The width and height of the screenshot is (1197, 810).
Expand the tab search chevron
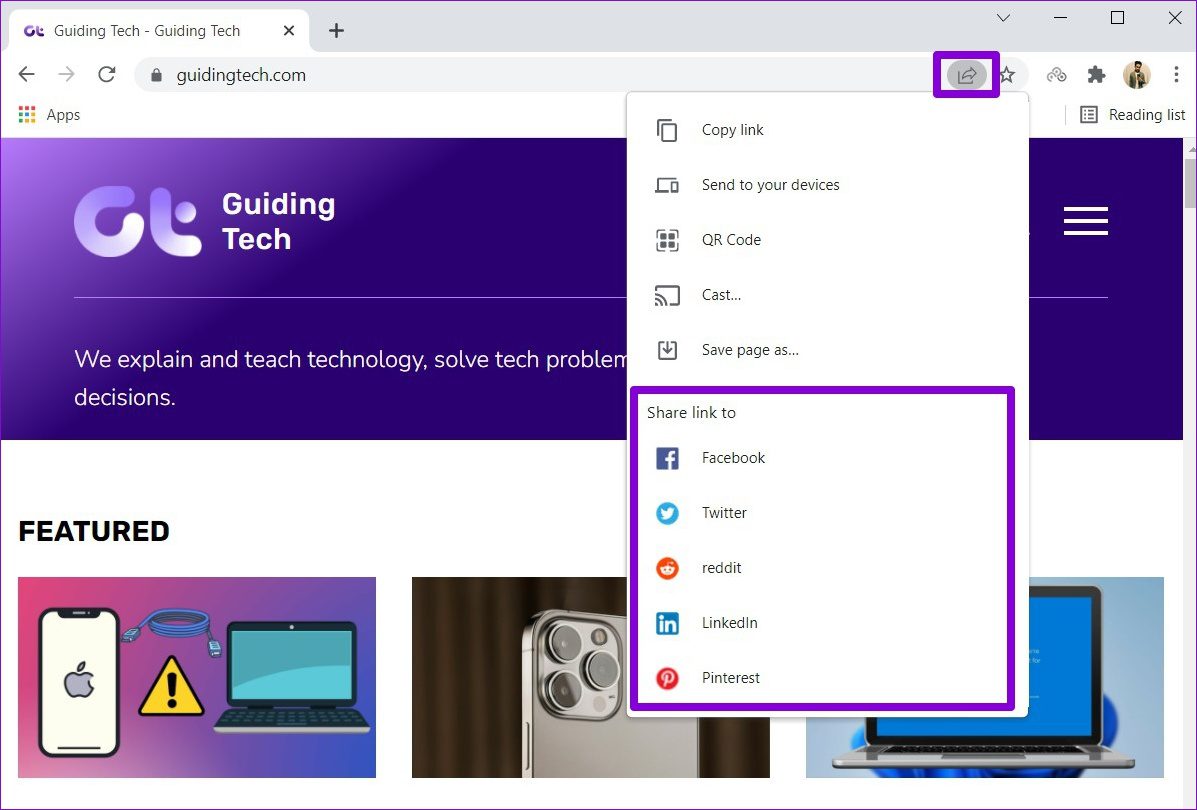pyautogui.click(x=1004, y=18)
